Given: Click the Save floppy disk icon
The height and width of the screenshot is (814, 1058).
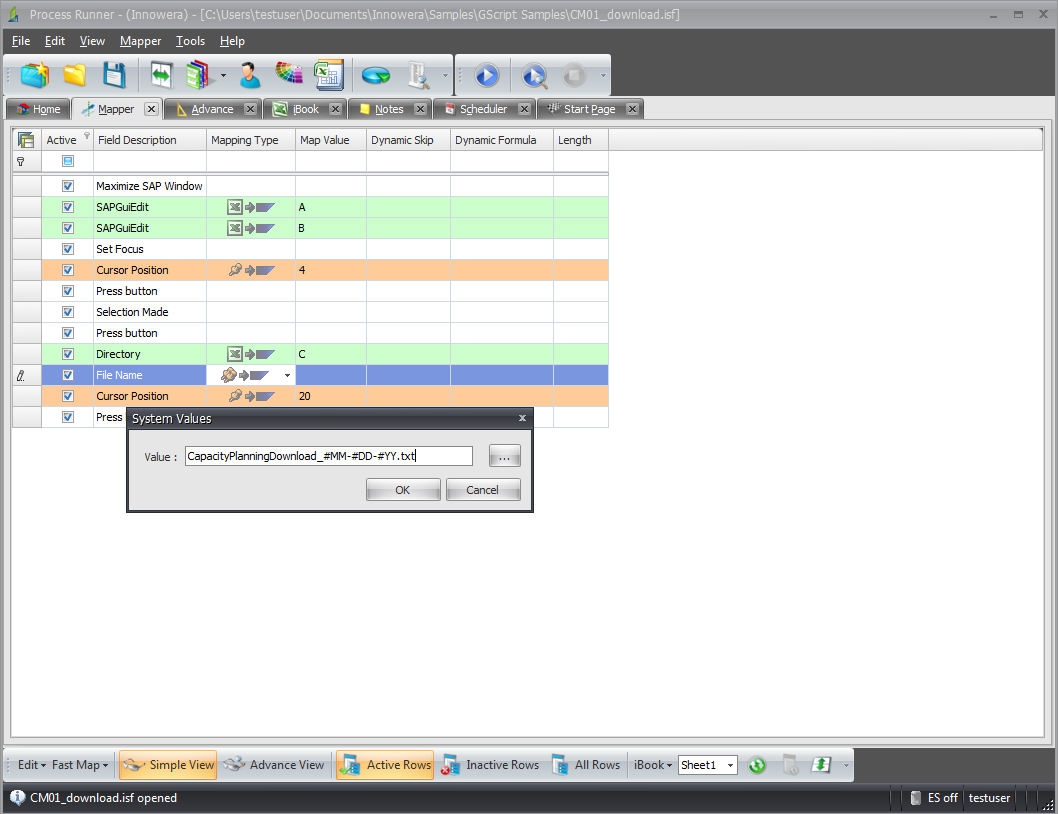Looking at the screenshot, I should point(114,75).
